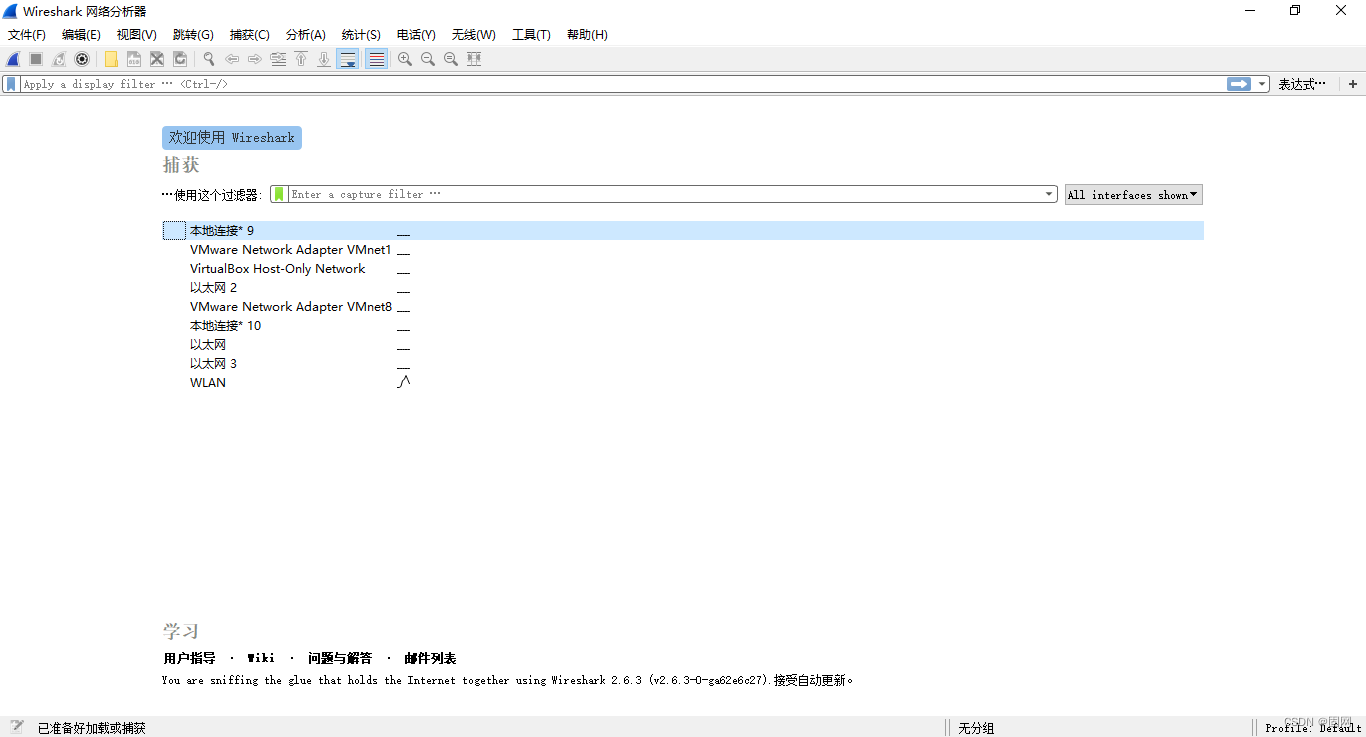The height and width of the screenshot is (737, 1366).
Task: Click the green capture filter bookmark icon
Action: (279, 194)
